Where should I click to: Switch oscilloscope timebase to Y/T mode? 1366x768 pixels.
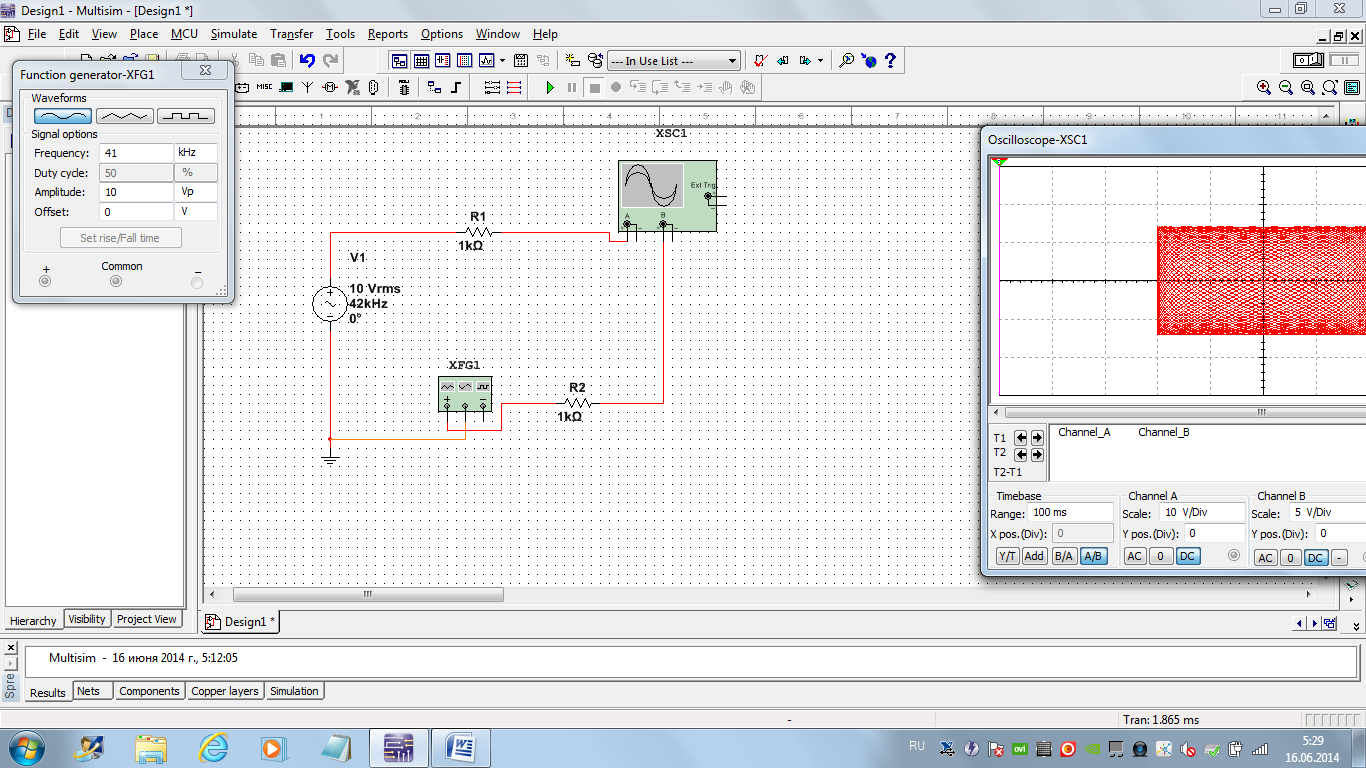tap(1008, 557)
